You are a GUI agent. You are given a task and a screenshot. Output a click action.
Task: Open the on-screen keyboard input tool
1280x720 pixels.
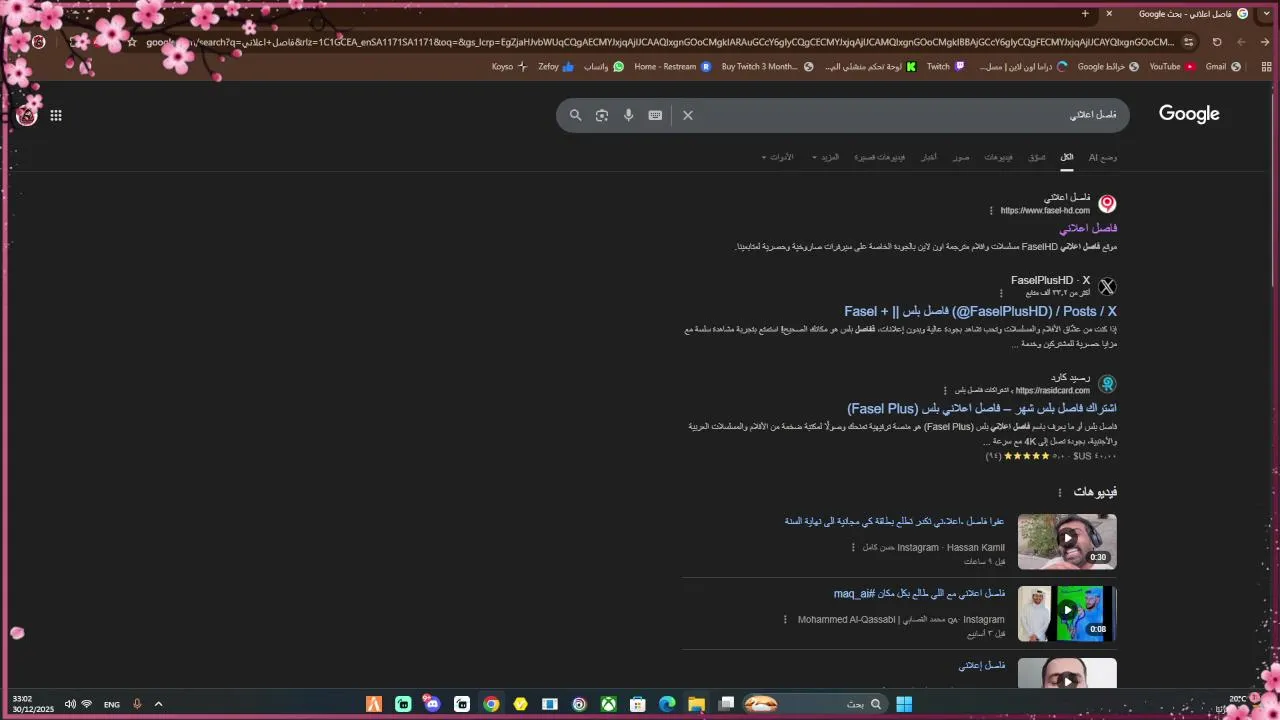tap(655, 115)
